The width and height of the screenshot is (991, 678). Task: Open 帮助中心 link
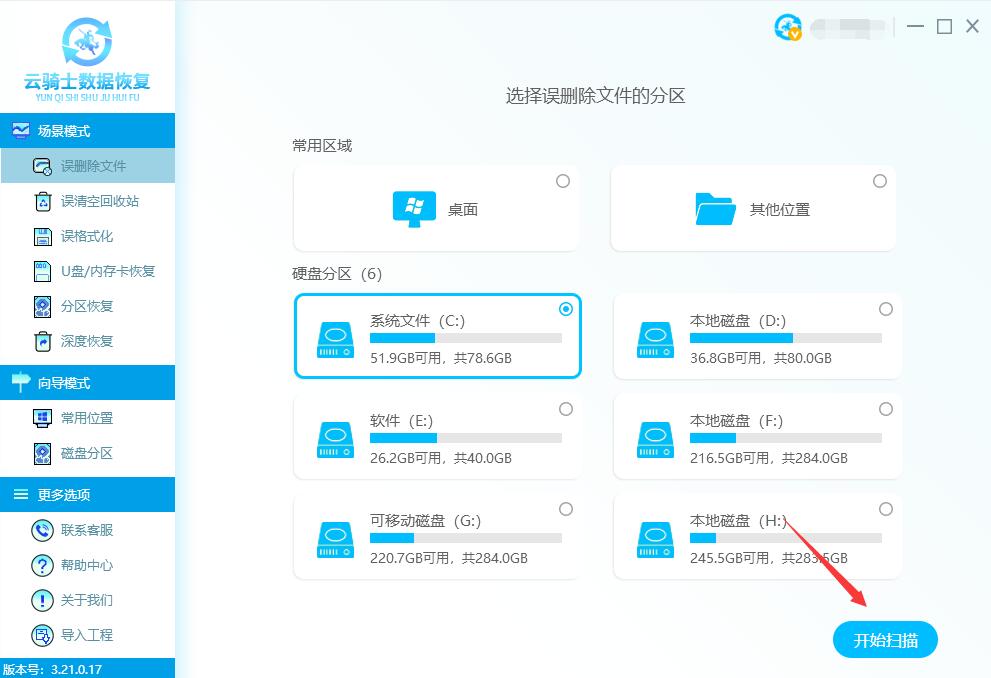87,565
